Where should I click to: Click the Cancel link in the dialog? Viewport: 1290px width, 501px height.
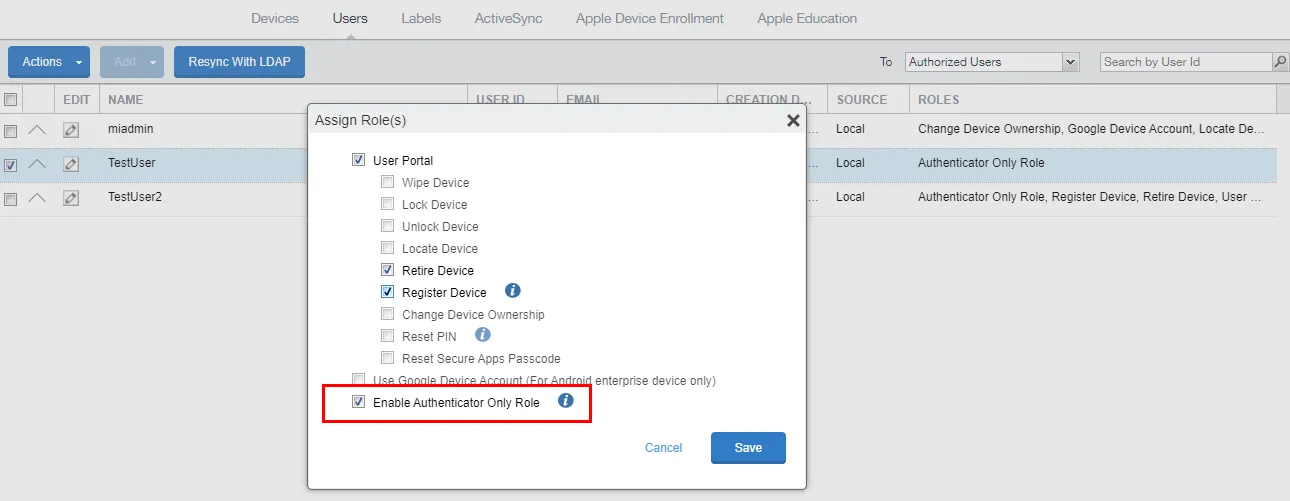coord(663,448)
